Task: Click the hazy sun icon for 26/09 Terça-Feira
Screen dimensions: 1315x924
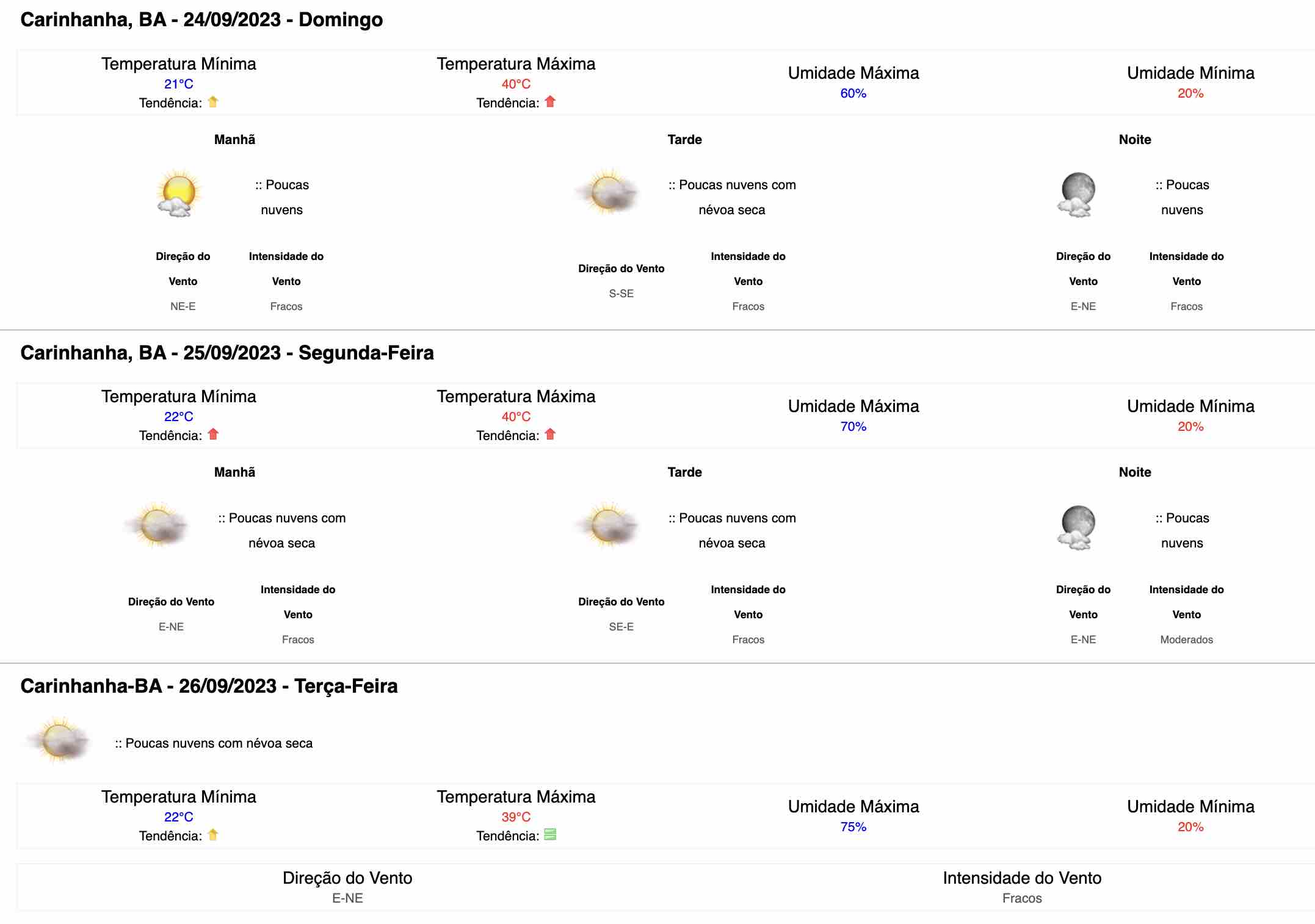Action: click(x=59, y=741)
